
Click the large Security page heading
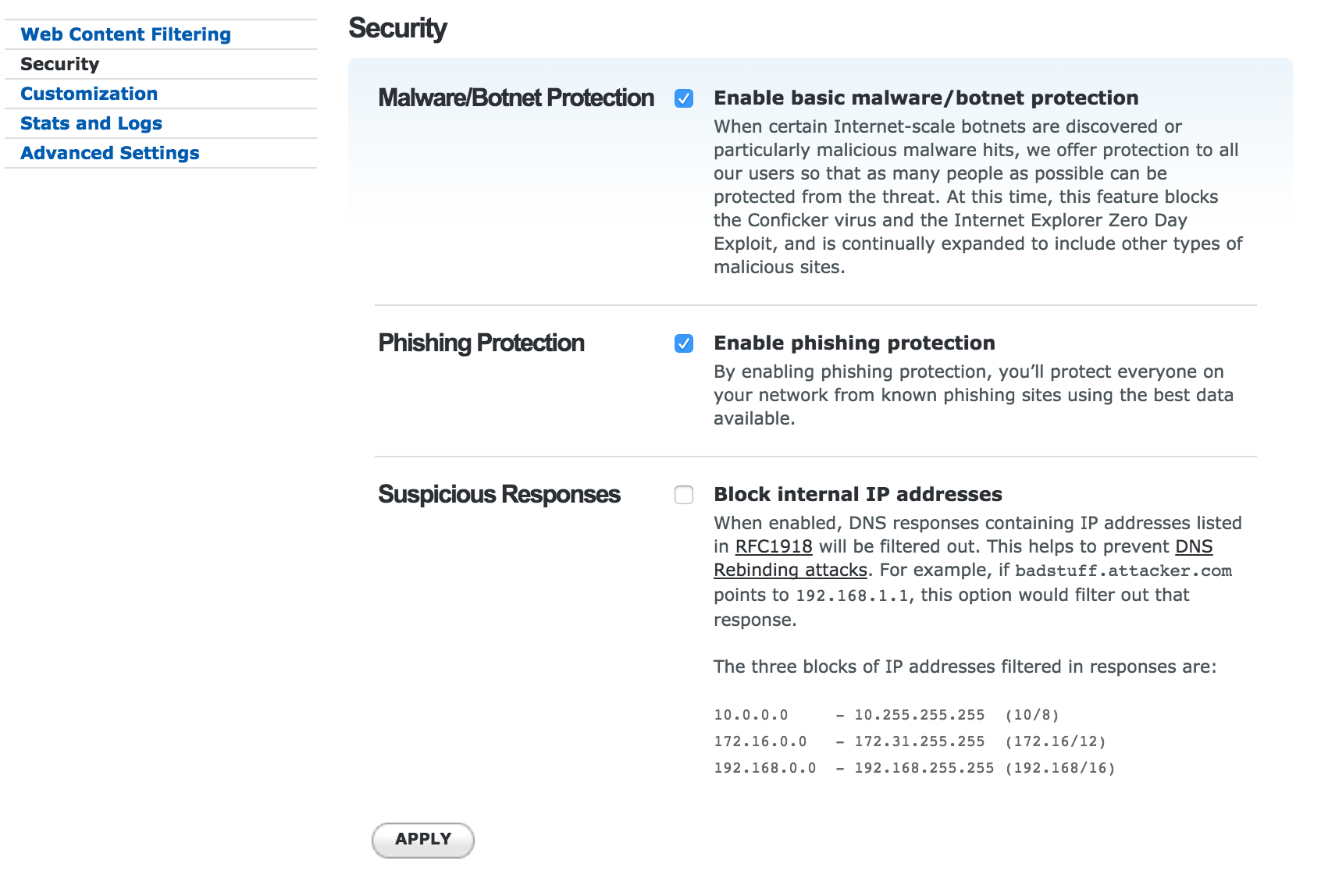(397, 28)
